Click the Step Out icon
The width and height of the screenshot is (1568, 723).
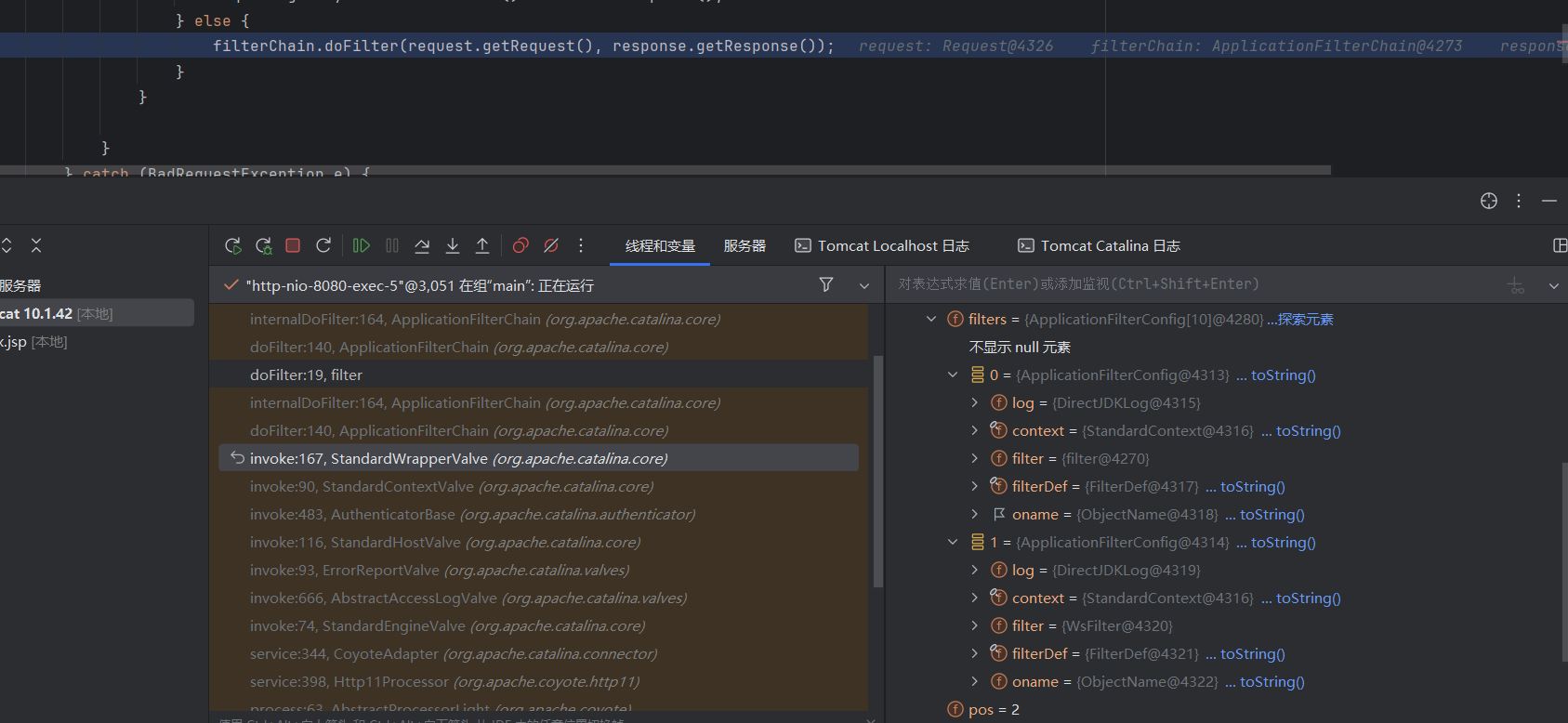pyautogui.click(x=482, y=245)
